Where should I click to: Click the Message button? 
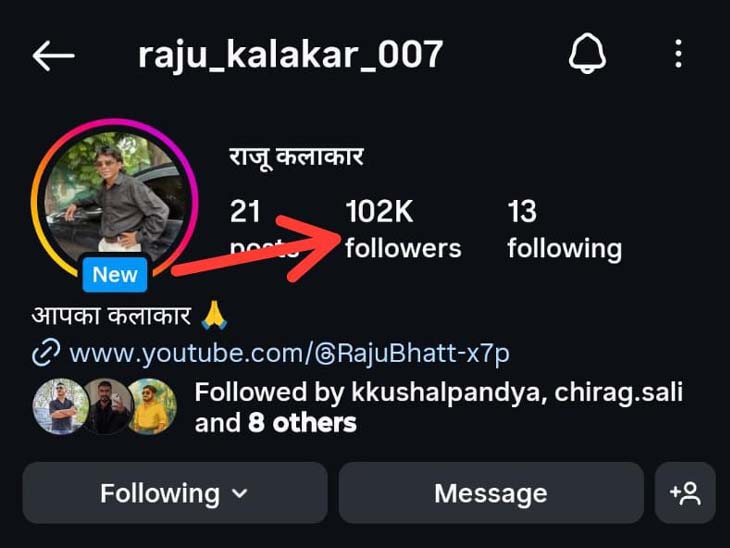491,493
